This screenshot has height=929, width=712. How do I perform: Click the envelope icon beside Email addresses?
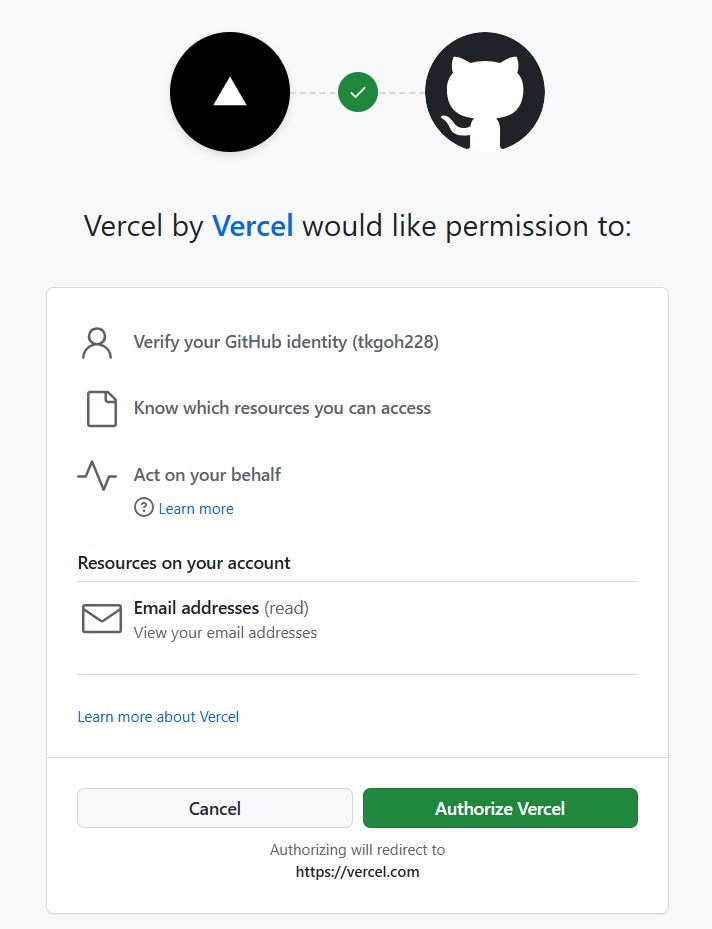point(100,618)
